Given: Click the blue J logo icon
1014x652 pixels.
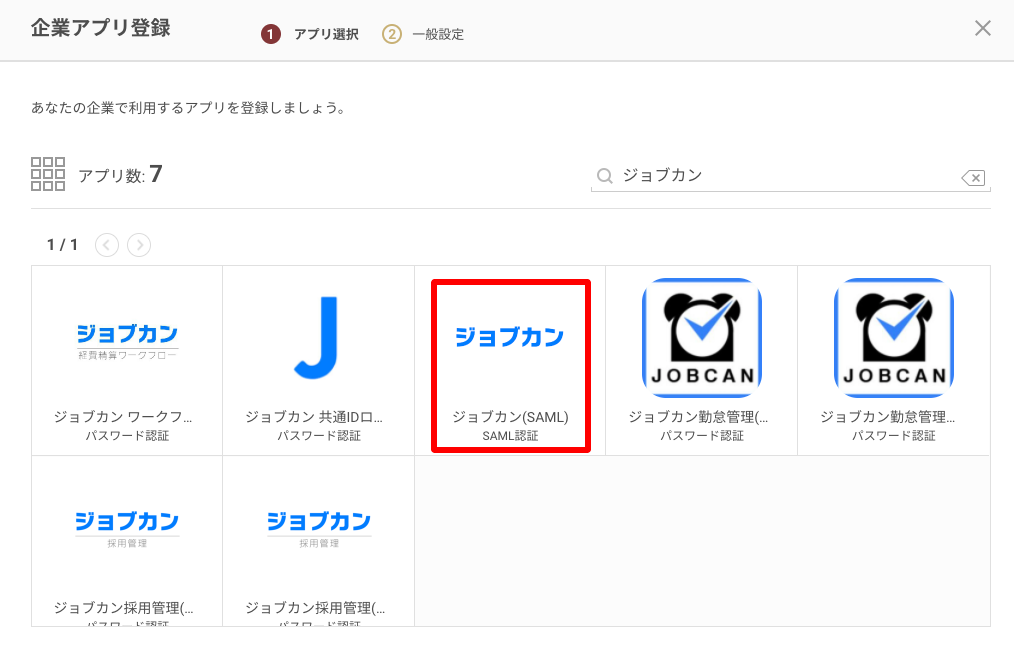Looking at the screenshot, I should point(318,338).
